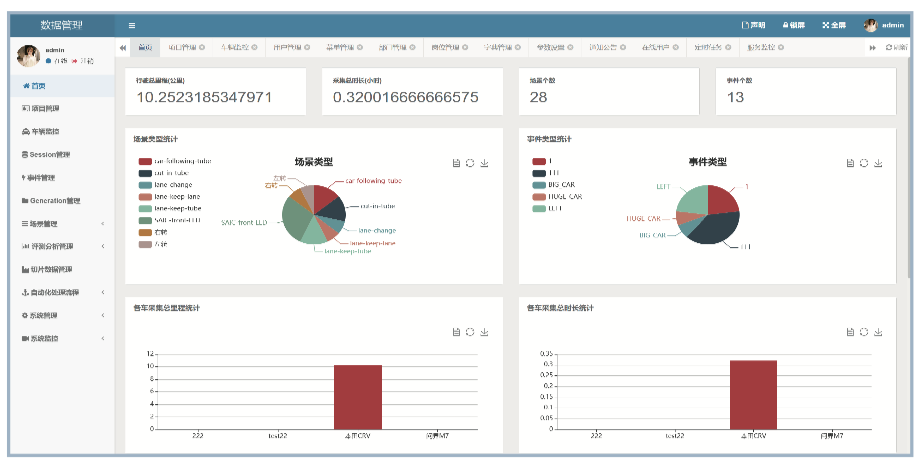
Task: Expand the 系统监控 sidebar submenu
Action: 62,338
